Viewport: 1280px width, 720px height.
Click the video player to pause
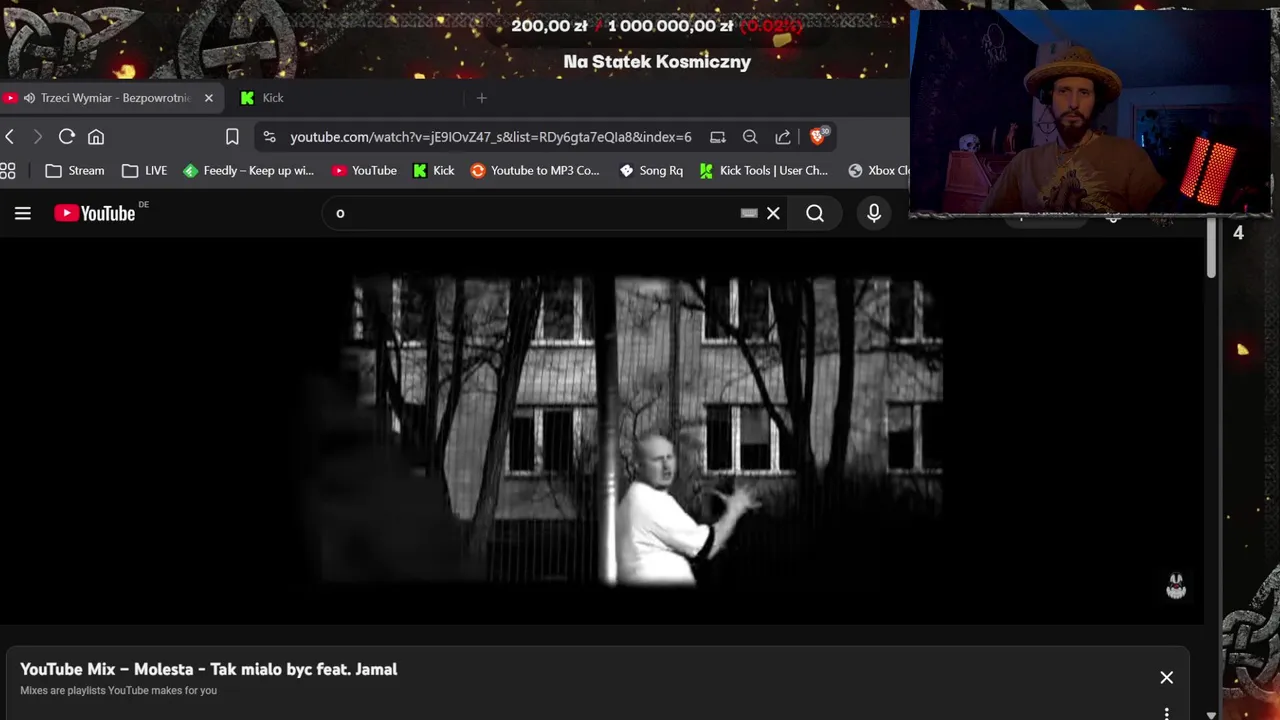(x=602, y=430)
